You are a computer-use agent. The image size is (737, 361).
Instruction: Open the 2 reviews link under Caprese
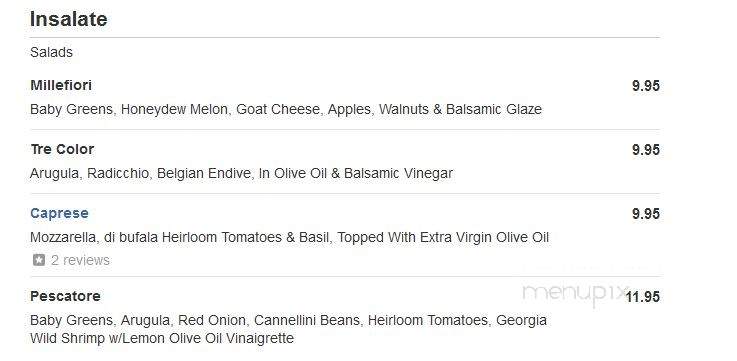pyautogui.click(x=80, y=260)
